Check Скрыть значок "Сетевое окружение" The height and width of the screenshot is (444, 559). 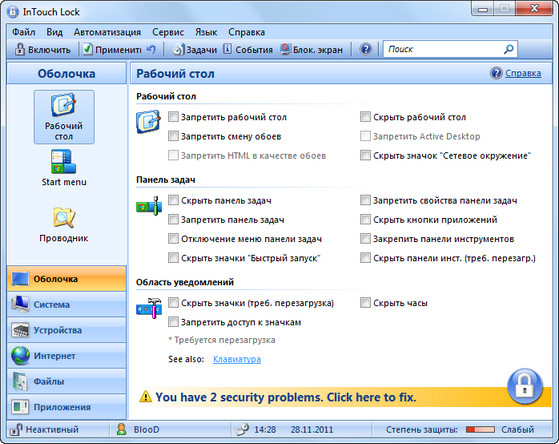pos(365,155)
